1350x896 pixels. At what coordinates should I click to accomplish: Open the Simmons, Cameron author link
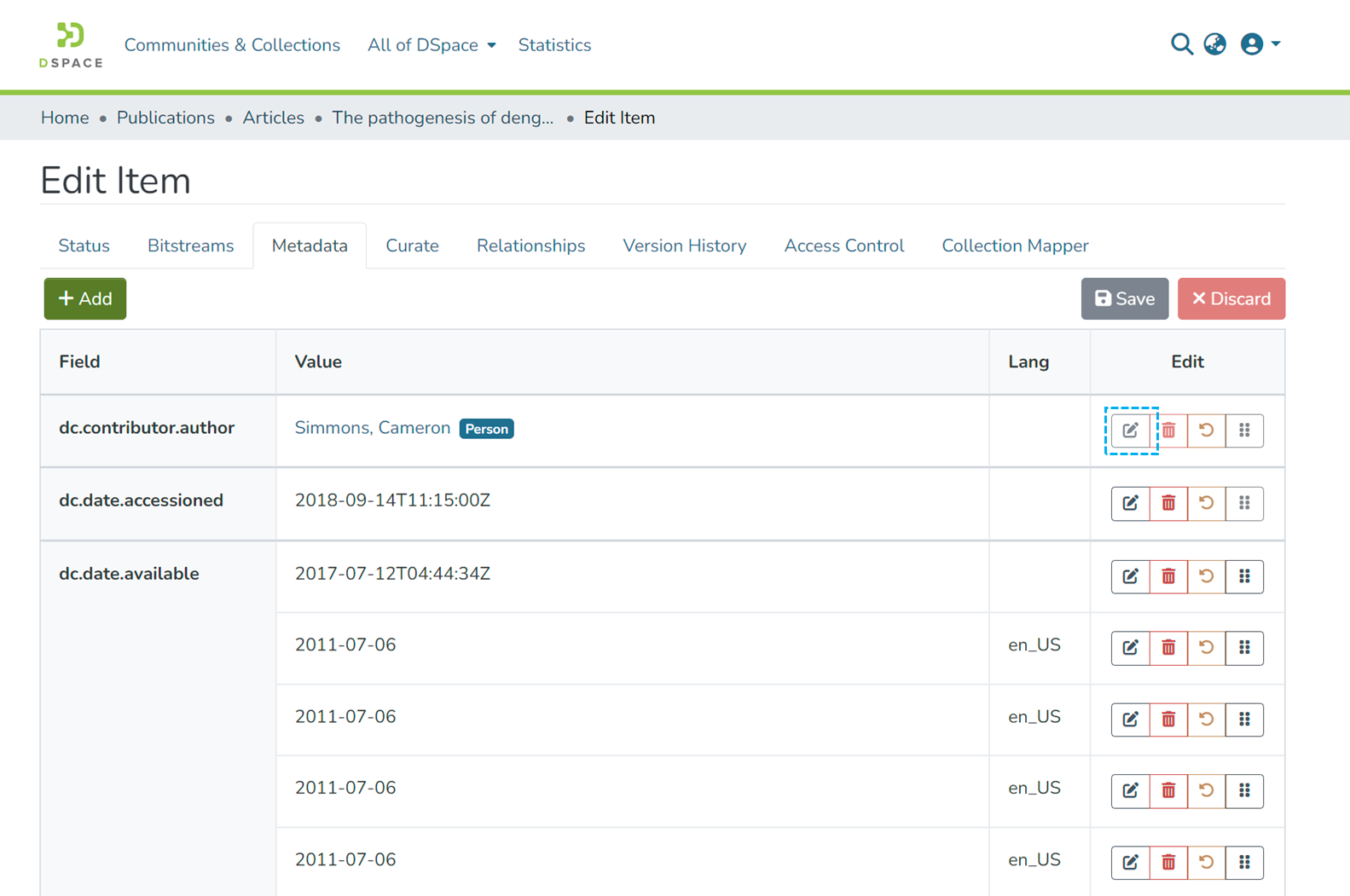tap(372, 428)
